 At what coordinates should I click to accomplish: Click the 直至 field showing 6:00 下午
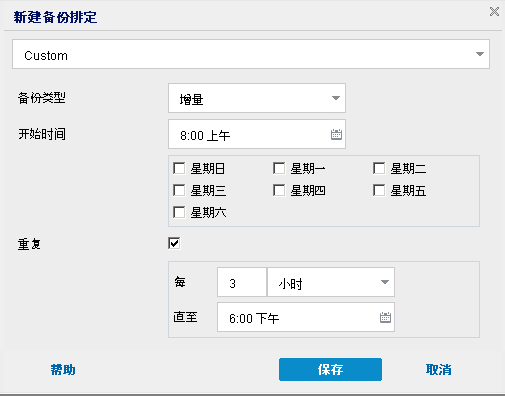pos(306,317)
